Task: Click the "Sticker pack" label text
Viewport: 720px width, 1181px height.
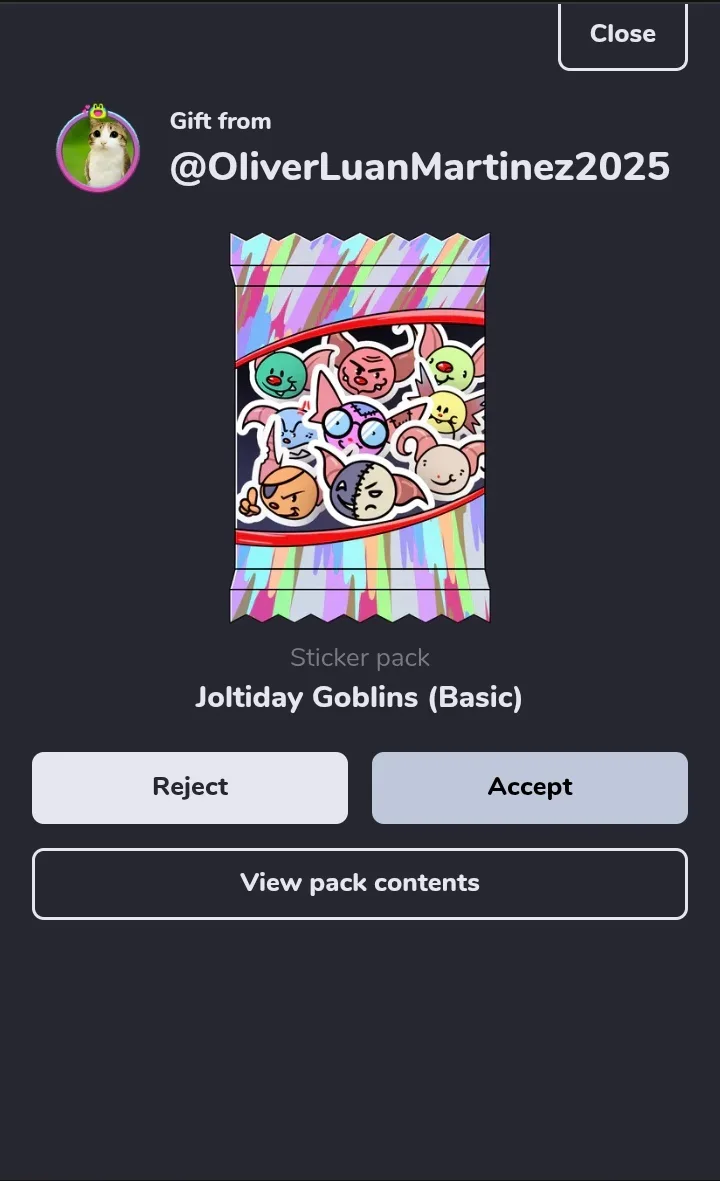Action: pyautogui.click(x=360, y=658)
